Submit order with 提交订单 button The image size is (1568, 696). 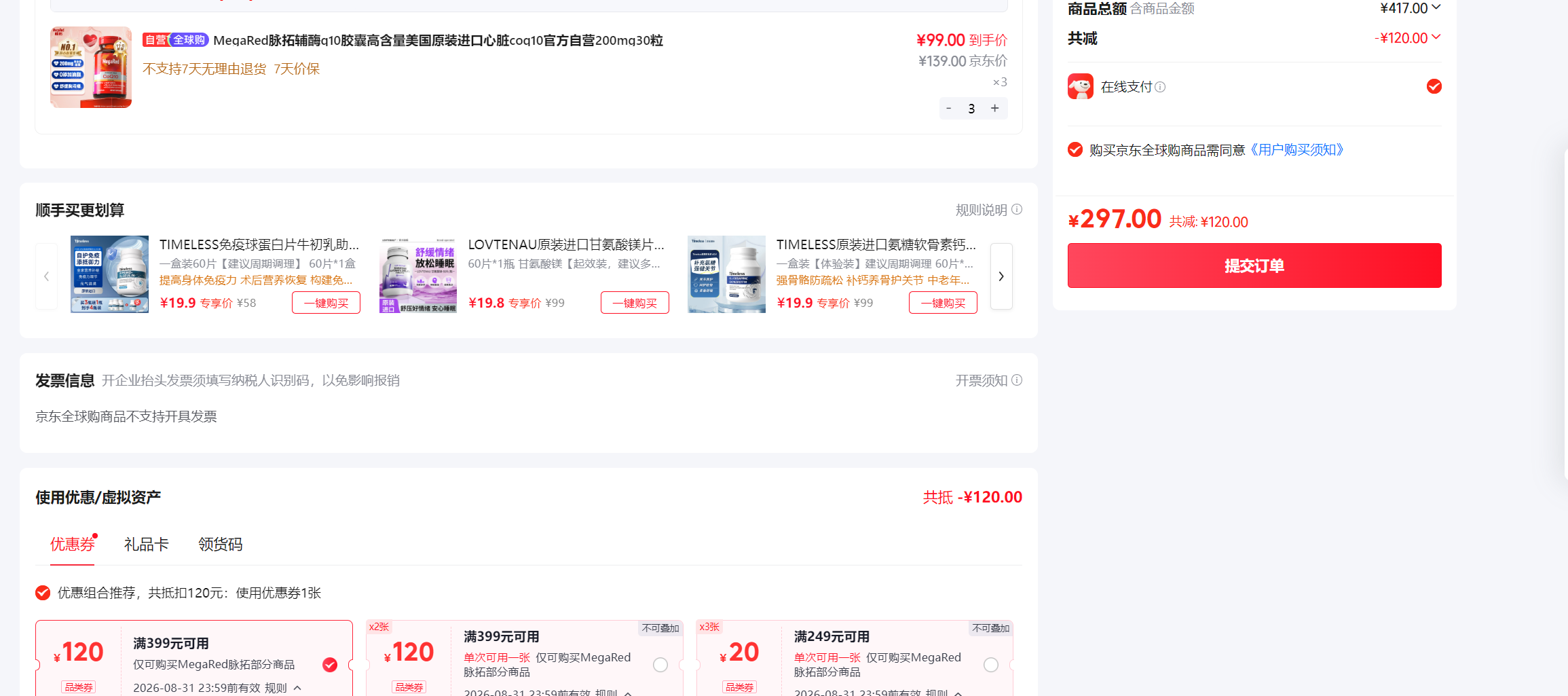tap(1254, 265)
